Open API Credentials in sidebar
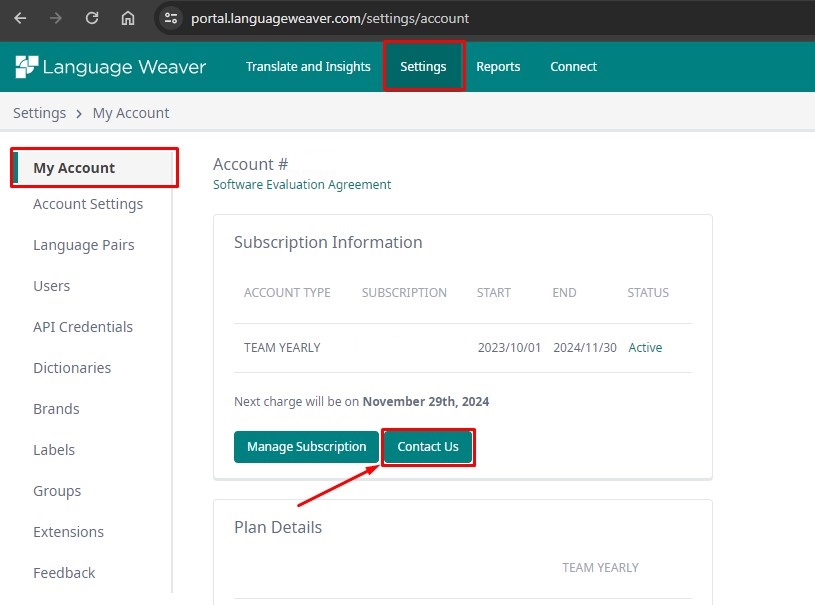The image size is (815, 605). 83,327
